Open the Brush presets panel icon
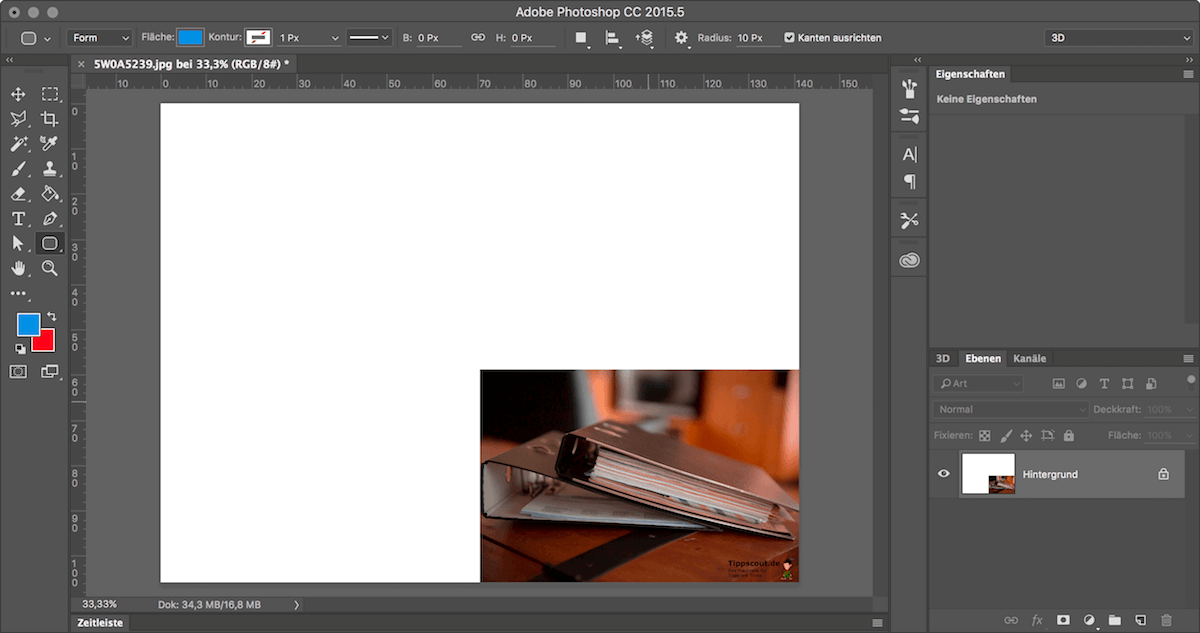Screen dimensions: 1200x633 [909, 89]
